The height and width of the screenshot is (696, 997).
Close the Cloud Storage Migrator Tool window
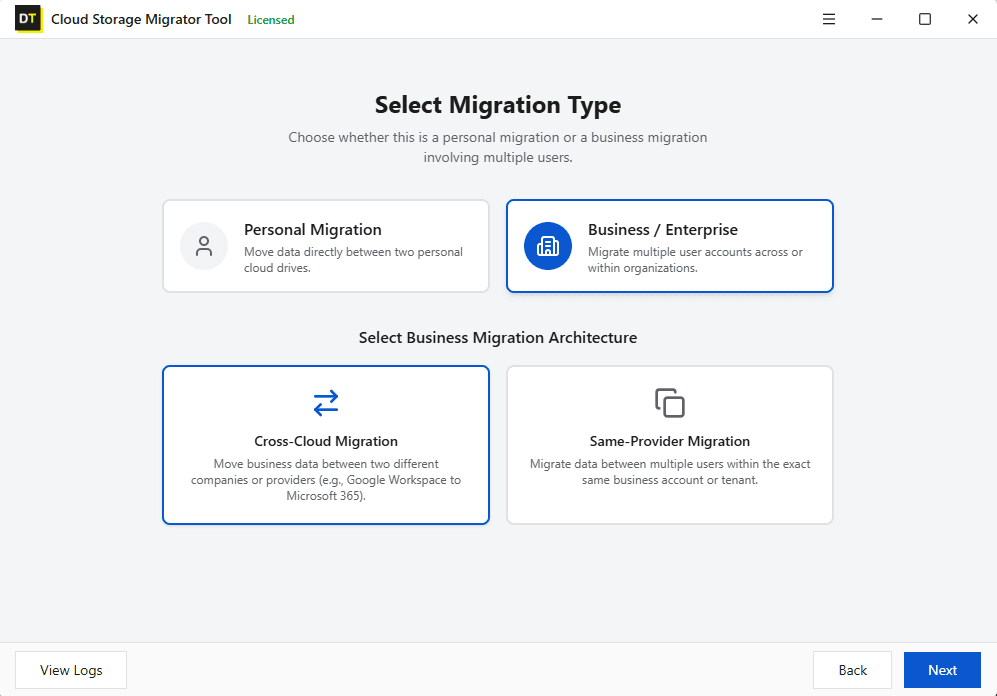coord(973,19)
